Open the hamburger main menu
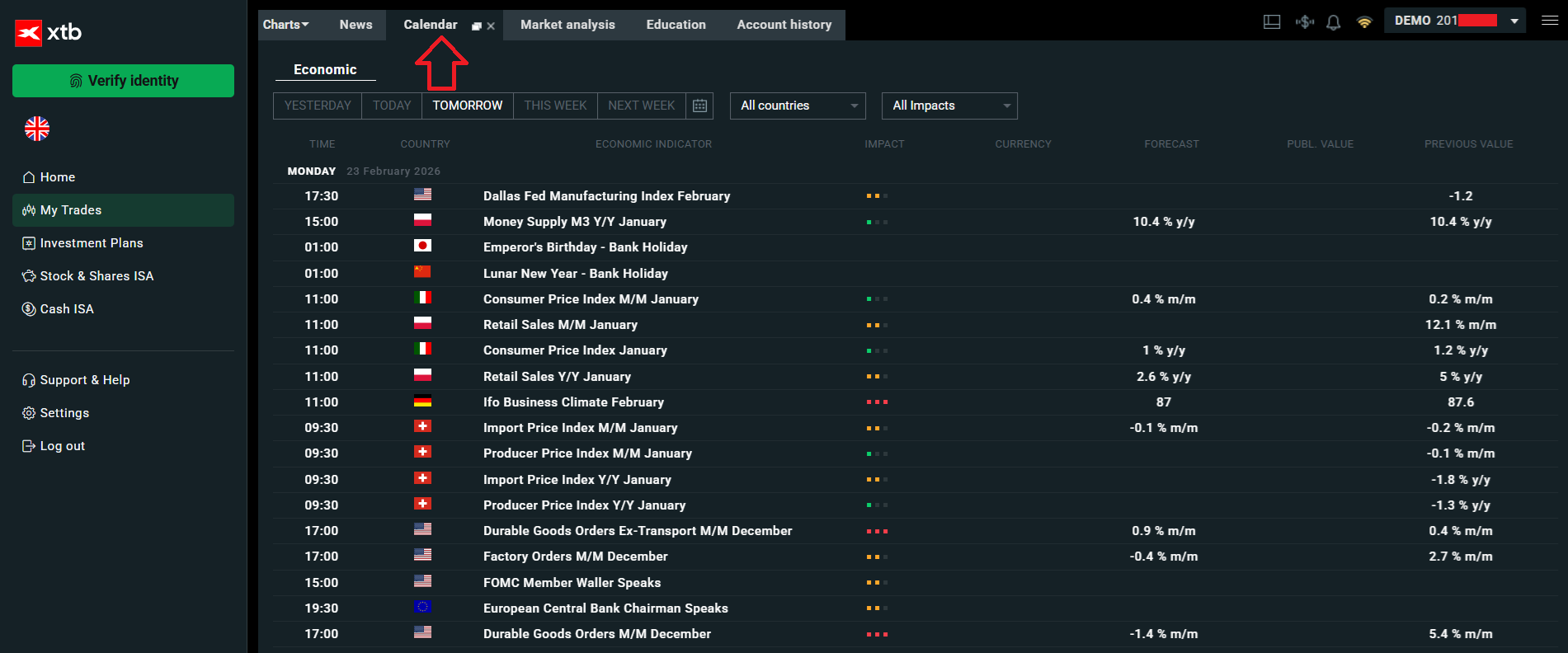Screen dimensions: 1568x653 (1550, 21)
